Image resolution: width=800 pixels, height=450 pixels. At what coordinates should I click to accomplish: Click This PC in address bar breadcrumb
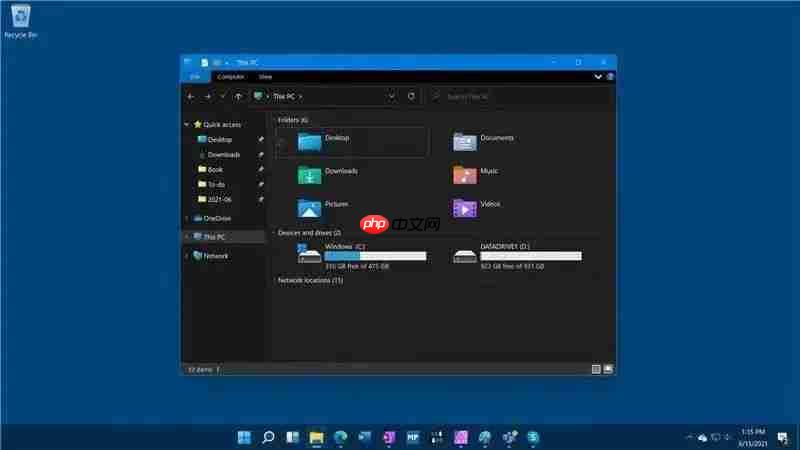pos(284,96)
